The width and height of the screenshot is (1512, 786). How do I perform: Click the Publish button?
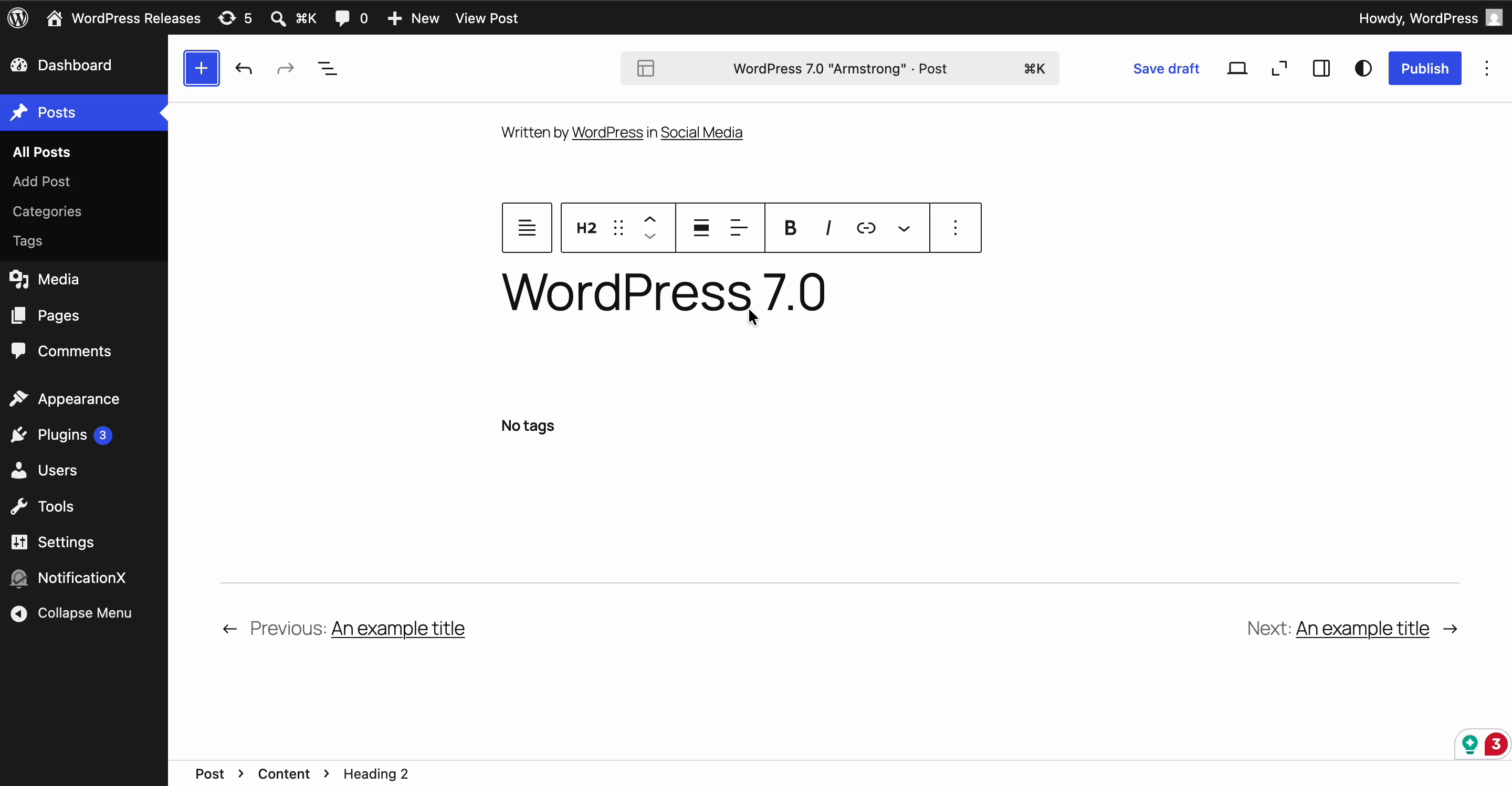coord(1424,69)
